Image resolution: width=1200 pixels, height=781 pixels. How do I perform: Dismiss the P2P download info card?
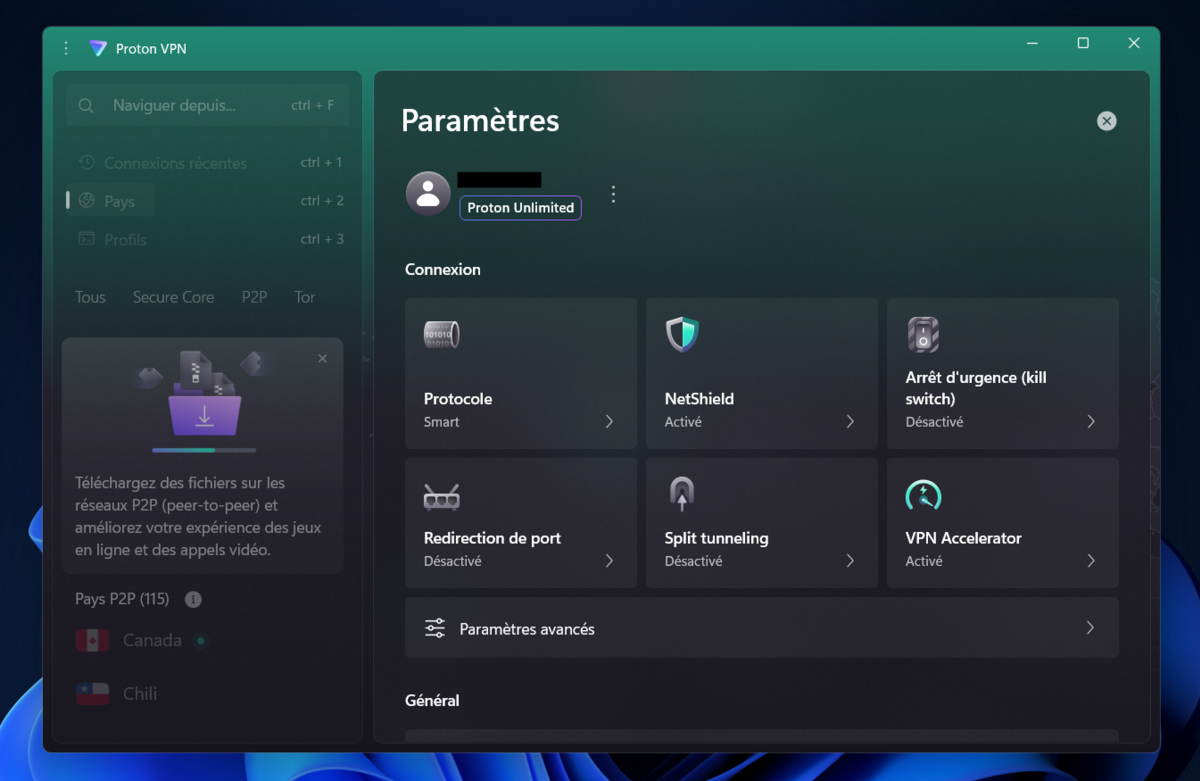pos(322,358)
